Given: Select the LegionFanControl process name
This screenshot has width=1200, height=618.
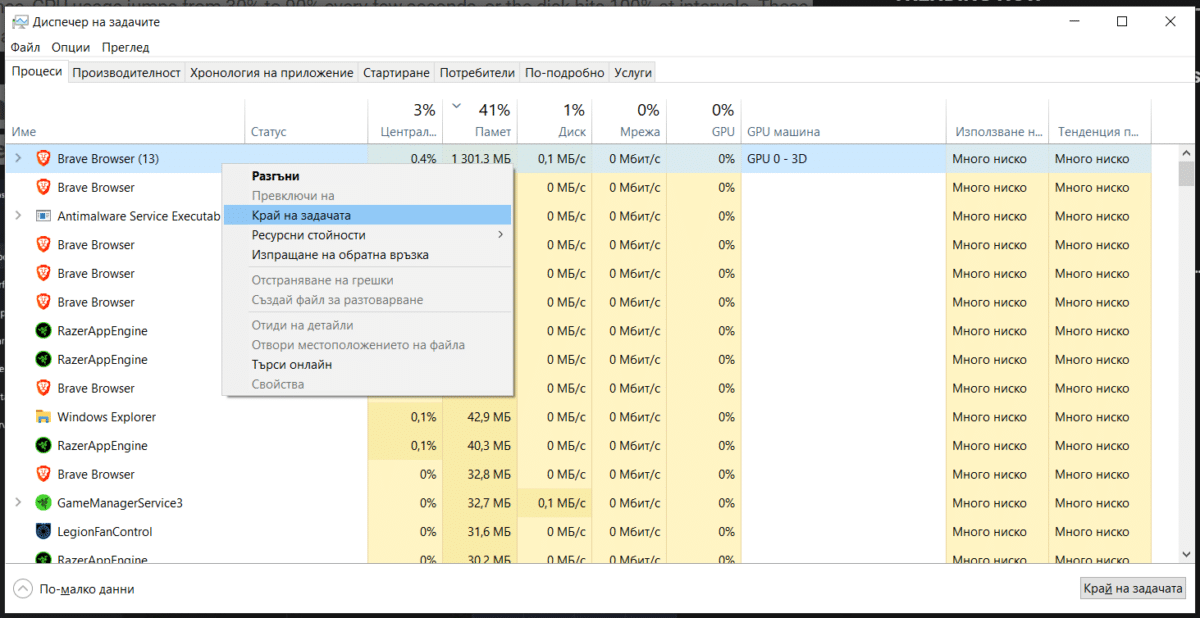Looking at the screenshot, I should coord(105,532).
